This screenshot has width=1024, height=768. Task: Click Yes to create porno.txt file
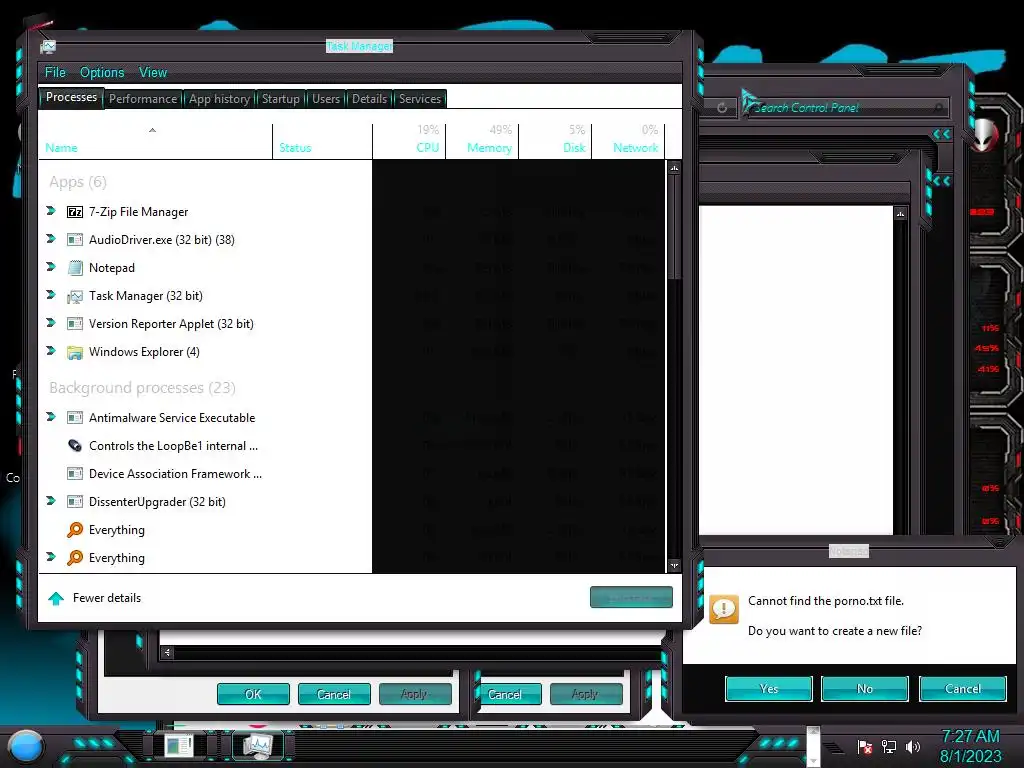(769, 689)
